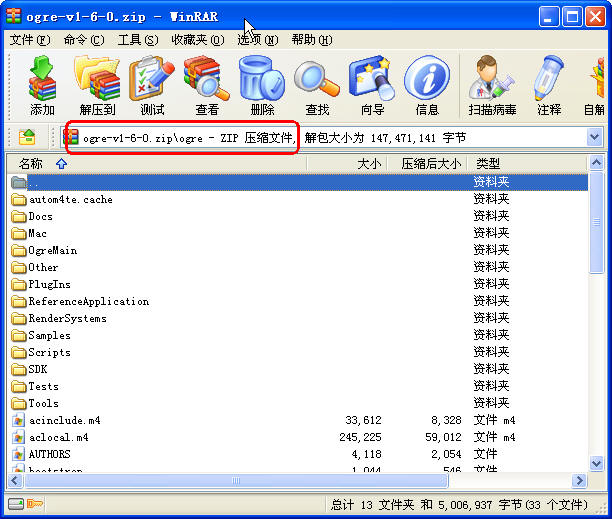The width and height of the screenshot is (612, 519).
Task: Click vertical scrollbar up arrow
Action: [x=596, y=162]
